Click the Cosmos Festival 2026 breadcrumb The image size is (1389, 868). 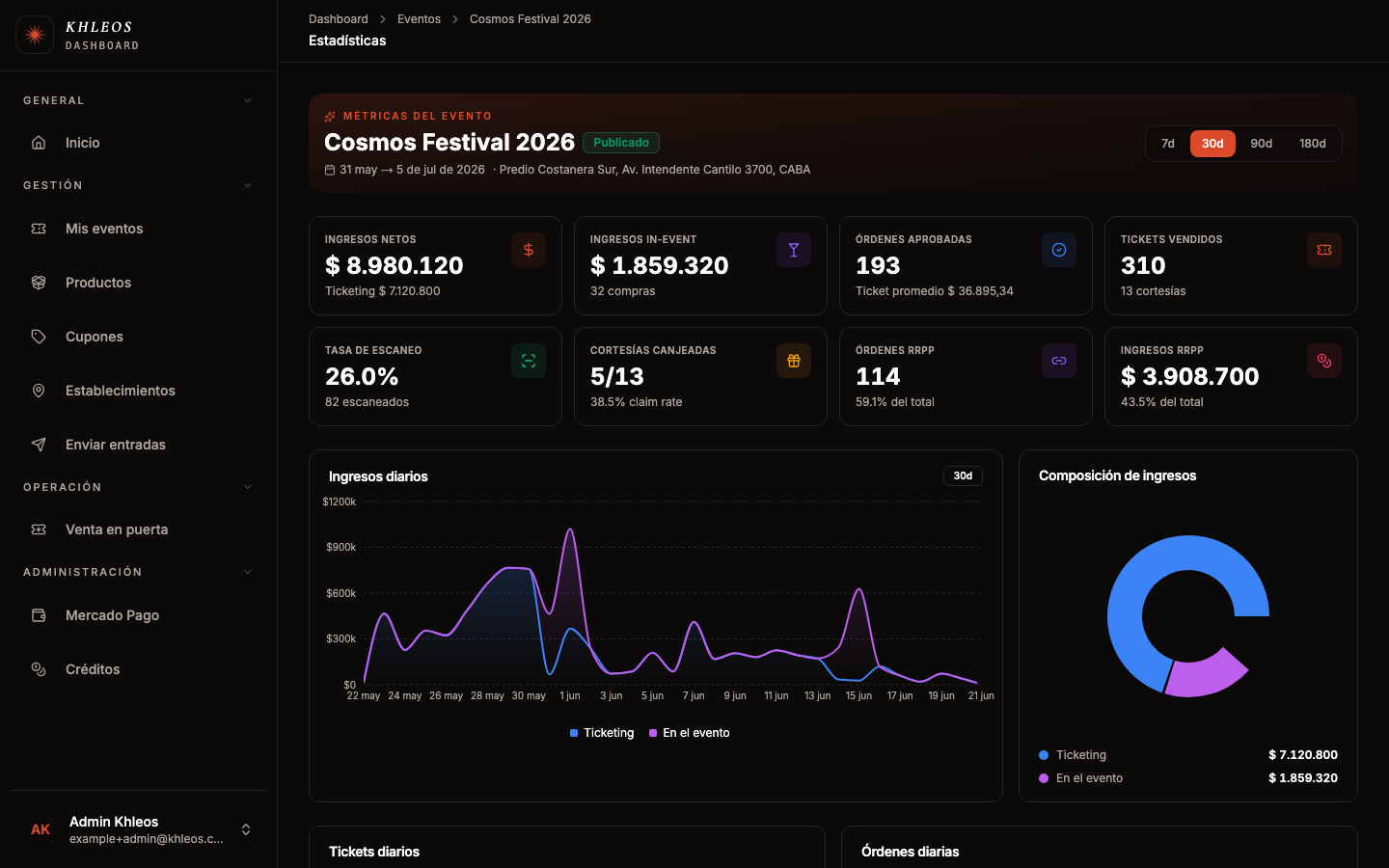pos(531,19)
